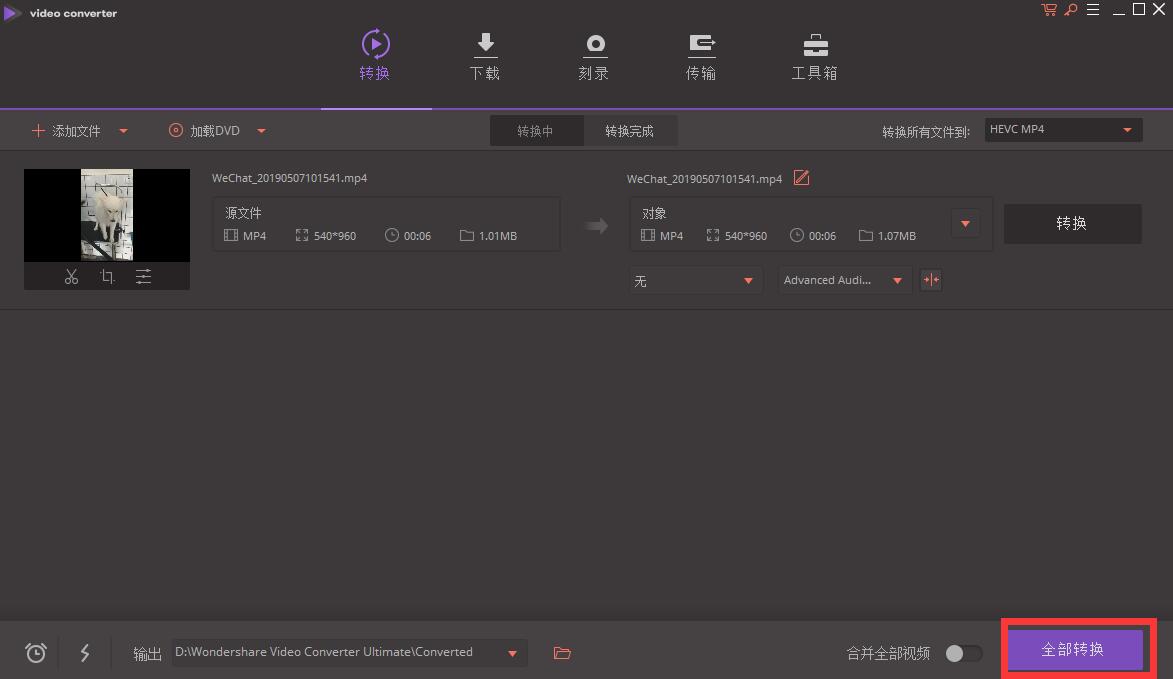The image size is (1173, 679).
Task: Enable the 合并全部视频 merge switch
Action: pos(962,652)
